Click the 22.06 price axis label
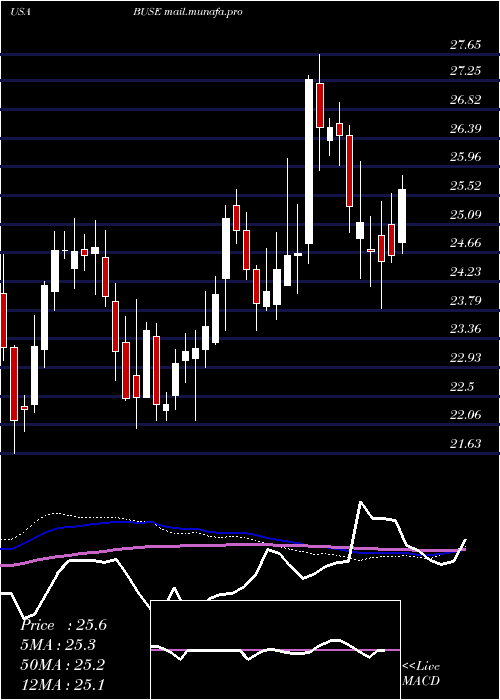The image size is (500, 700). 465,415
